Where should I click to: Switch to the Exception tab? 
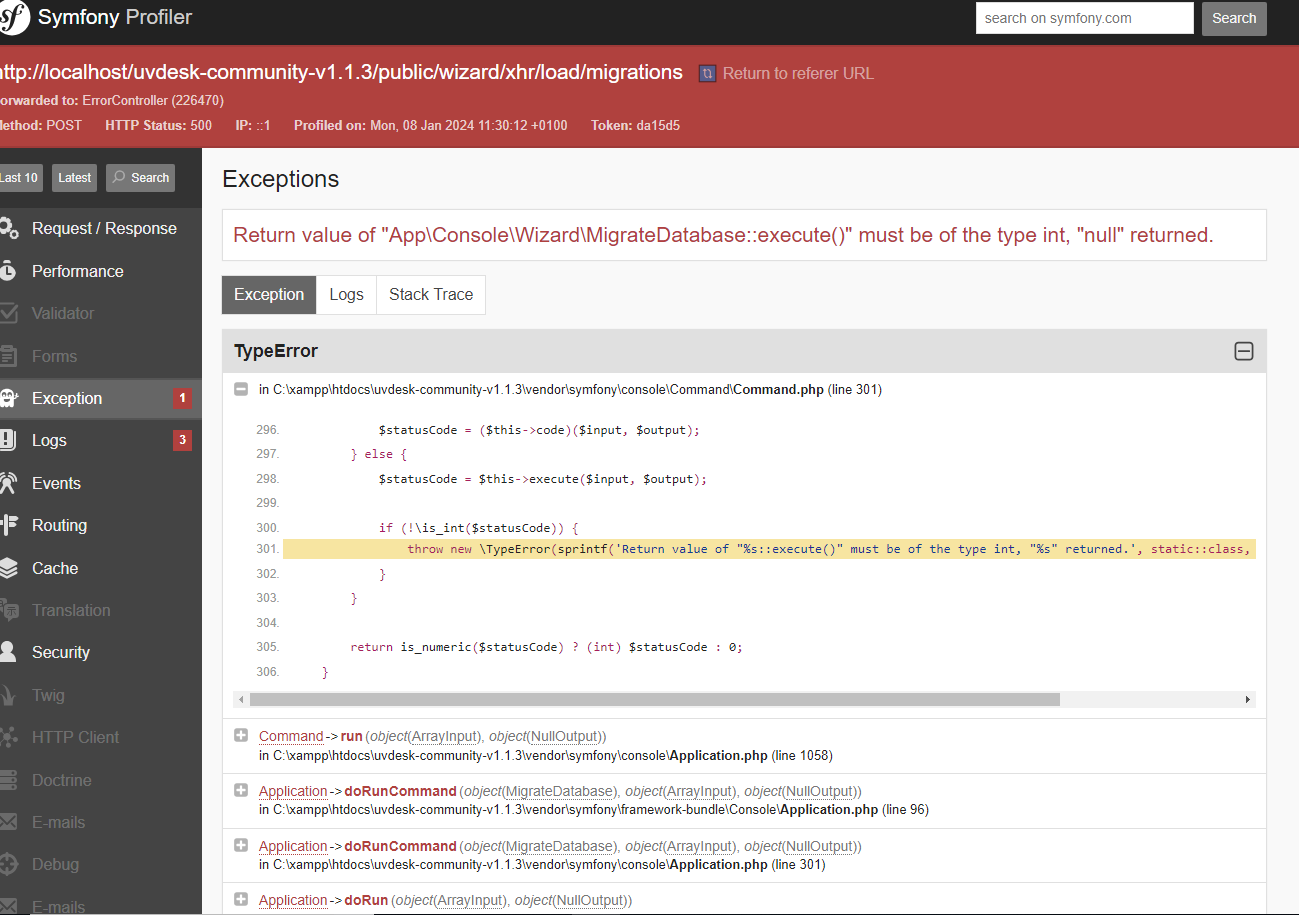[x=269, y=295]
